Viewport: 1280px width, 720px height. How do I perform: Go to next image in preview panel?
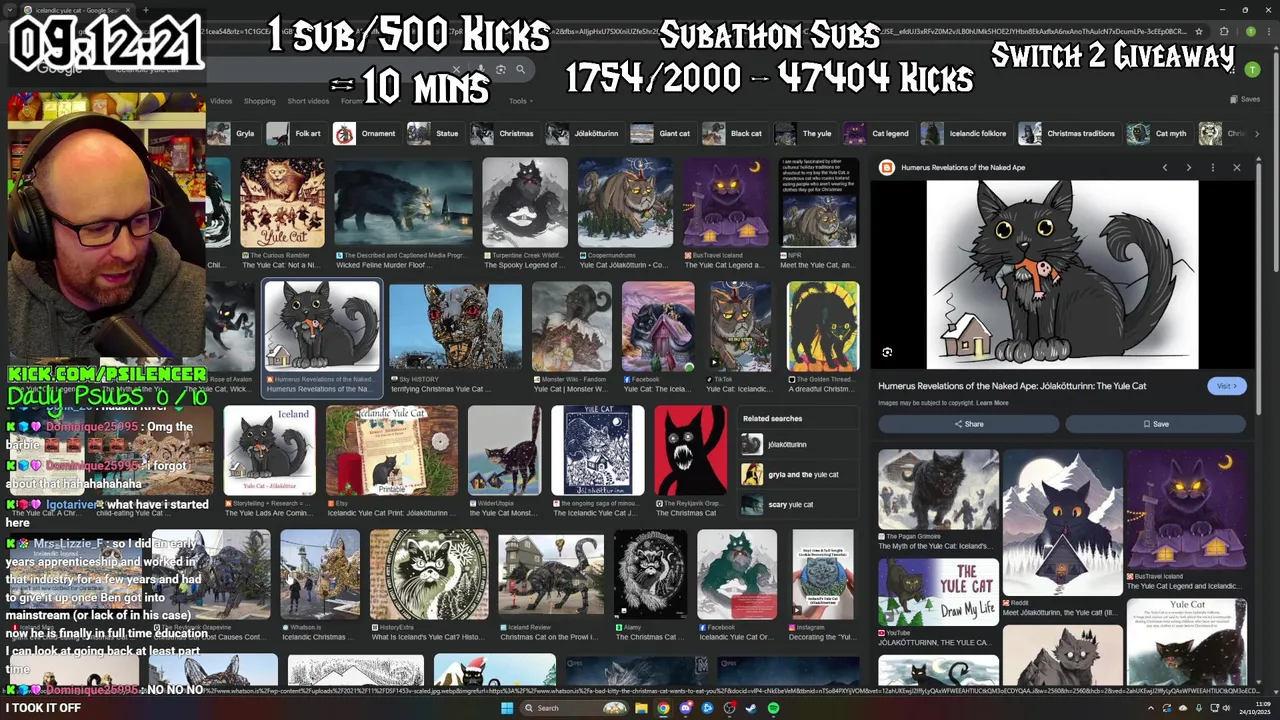click(x=1189, y=168)
